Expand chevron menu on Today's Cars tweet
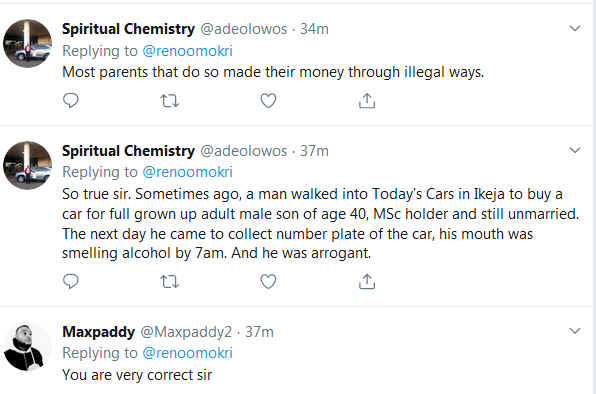The width and height of the screenshot is (596, 394). (575, 150)
